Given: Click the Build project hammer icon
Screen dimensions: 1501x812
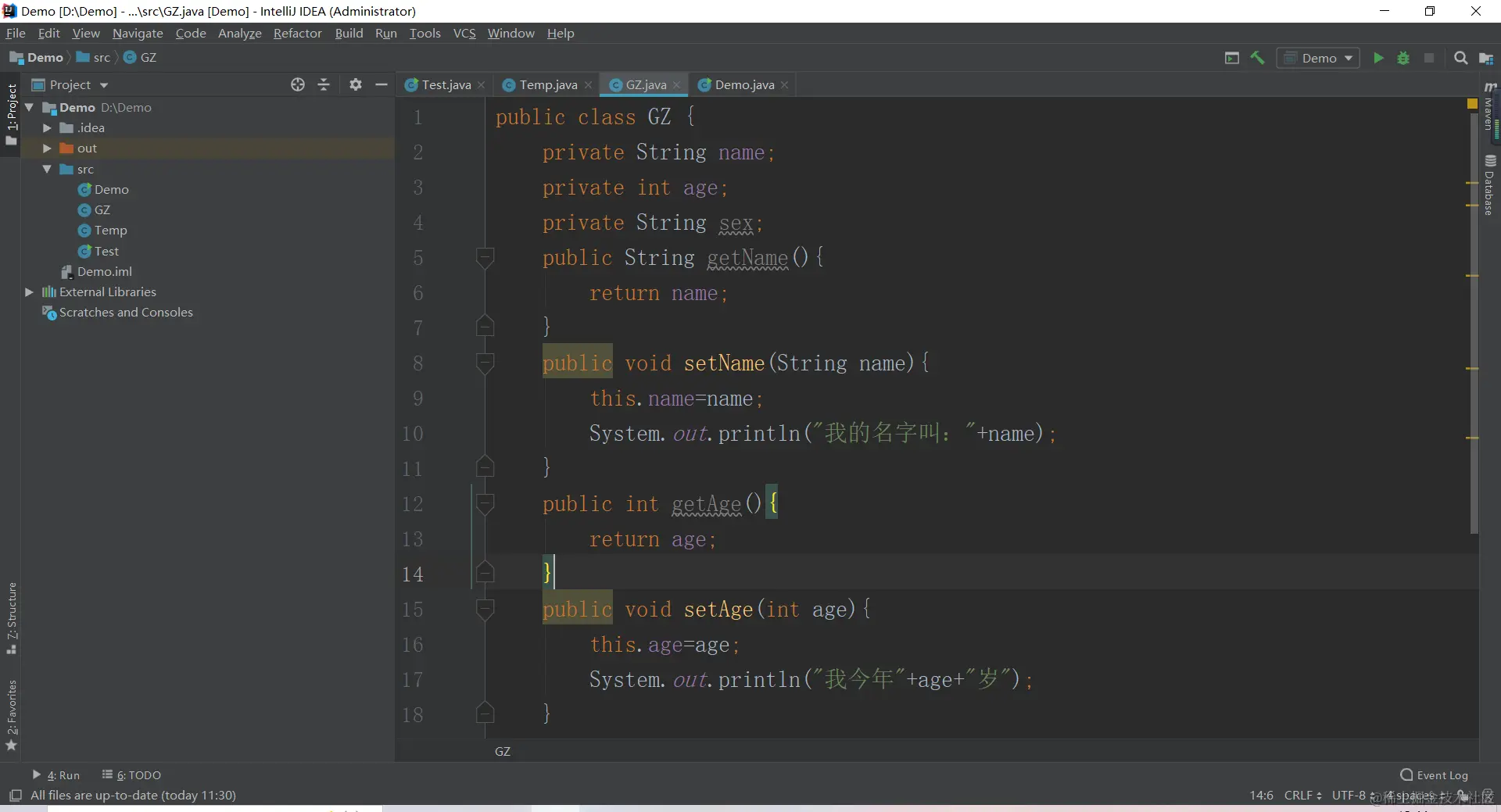Looking at the screenshot, I should point(1257,58).
